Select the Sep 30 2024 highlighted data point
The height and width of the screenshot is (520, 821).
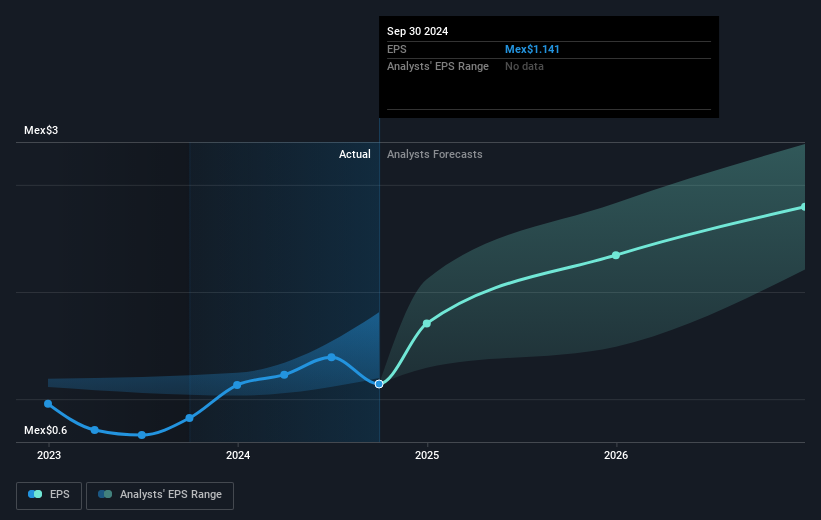[x=379, y=384]
